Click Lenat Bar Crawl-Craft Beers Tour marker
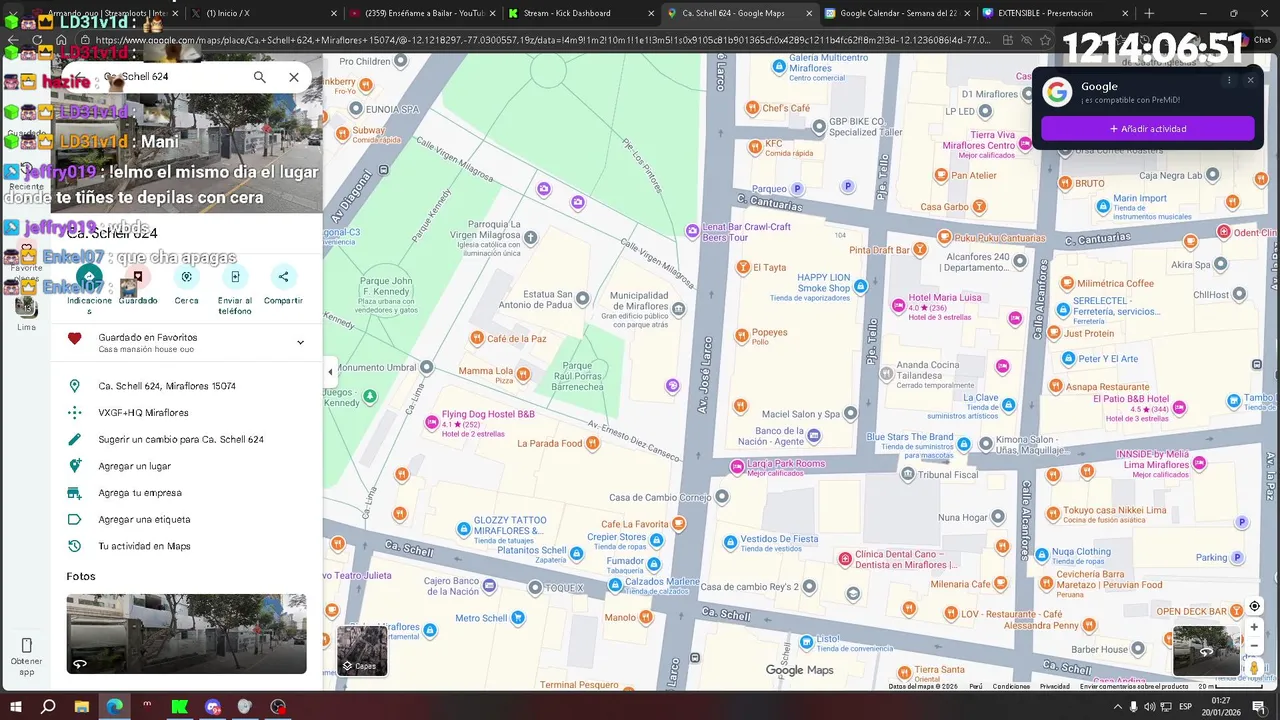Screen dimensions: 1280x720 pyautogui.click(x=692, y=231)
